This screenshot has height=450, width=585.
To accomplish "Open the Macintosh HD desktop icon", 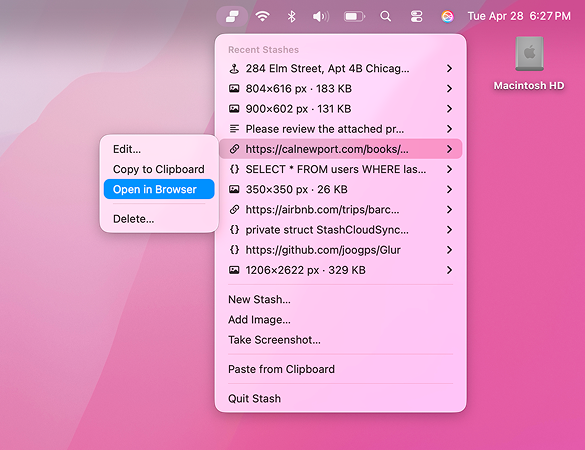I will coord(529,63).
